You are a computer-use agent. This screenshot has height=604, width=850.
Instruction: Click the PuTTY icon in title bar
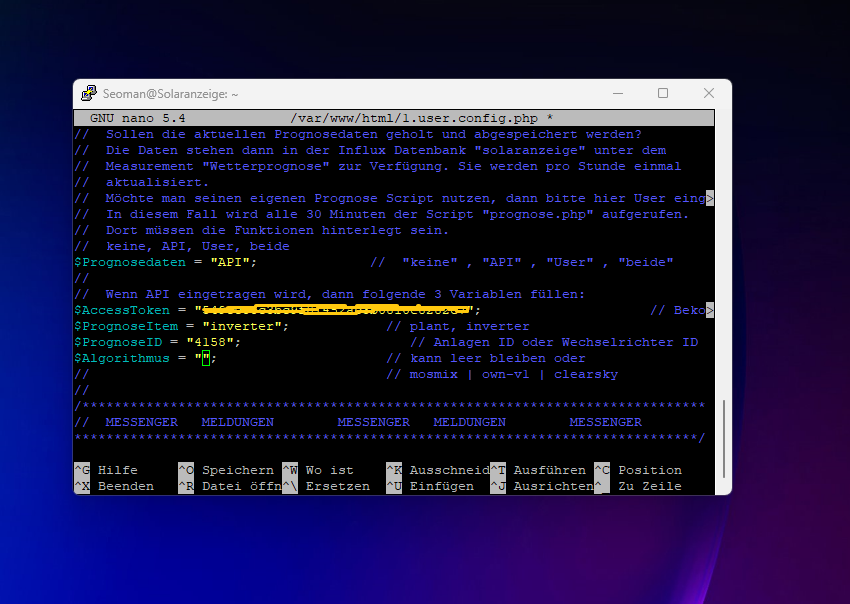click(88, 93)
